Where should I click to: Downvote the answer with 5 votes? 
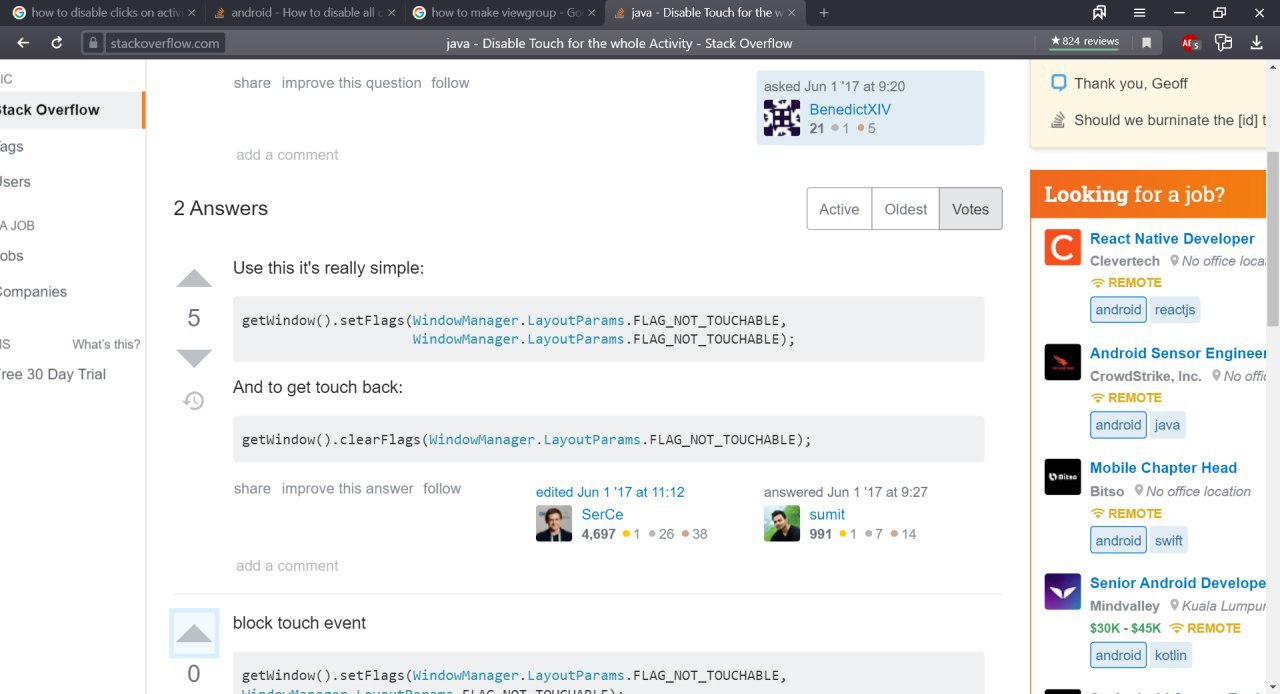pyautogui.click(x=194, y=358)
